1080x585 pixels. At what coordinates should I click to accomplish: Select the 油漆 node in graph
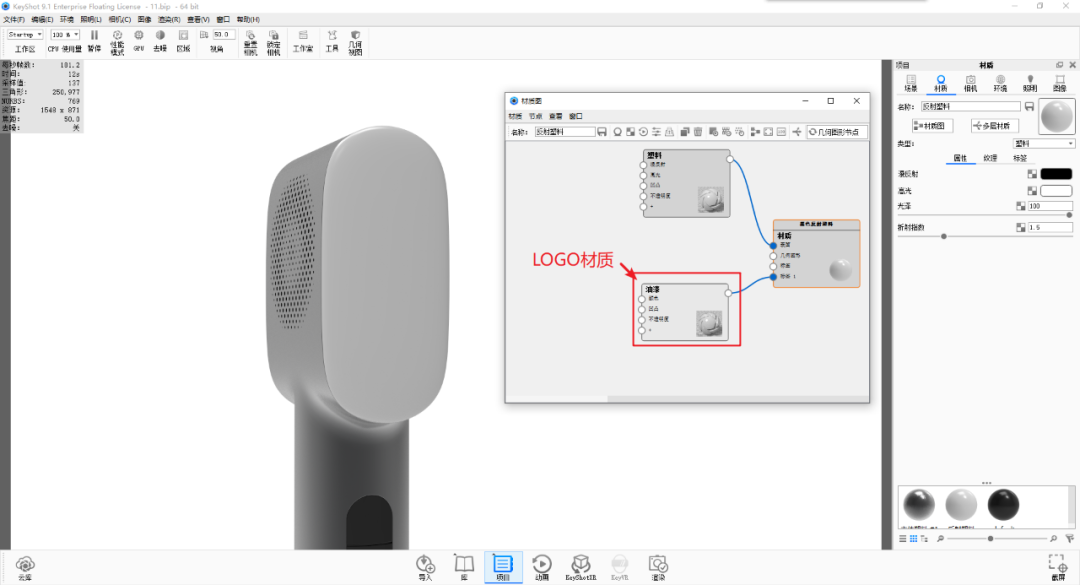pyautogui.click(x=685, y=311)
